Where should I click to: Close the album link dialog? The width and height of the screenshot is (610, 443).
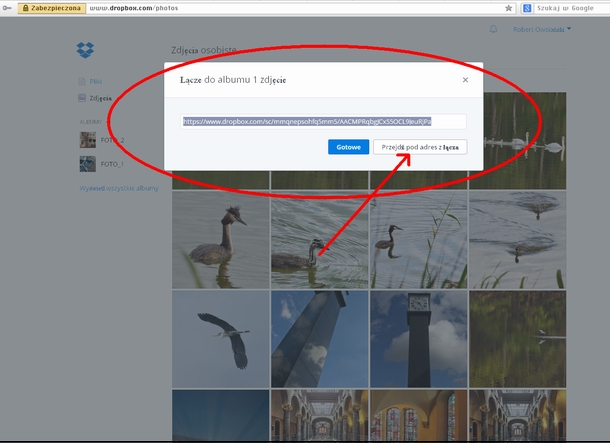point(465,80)
